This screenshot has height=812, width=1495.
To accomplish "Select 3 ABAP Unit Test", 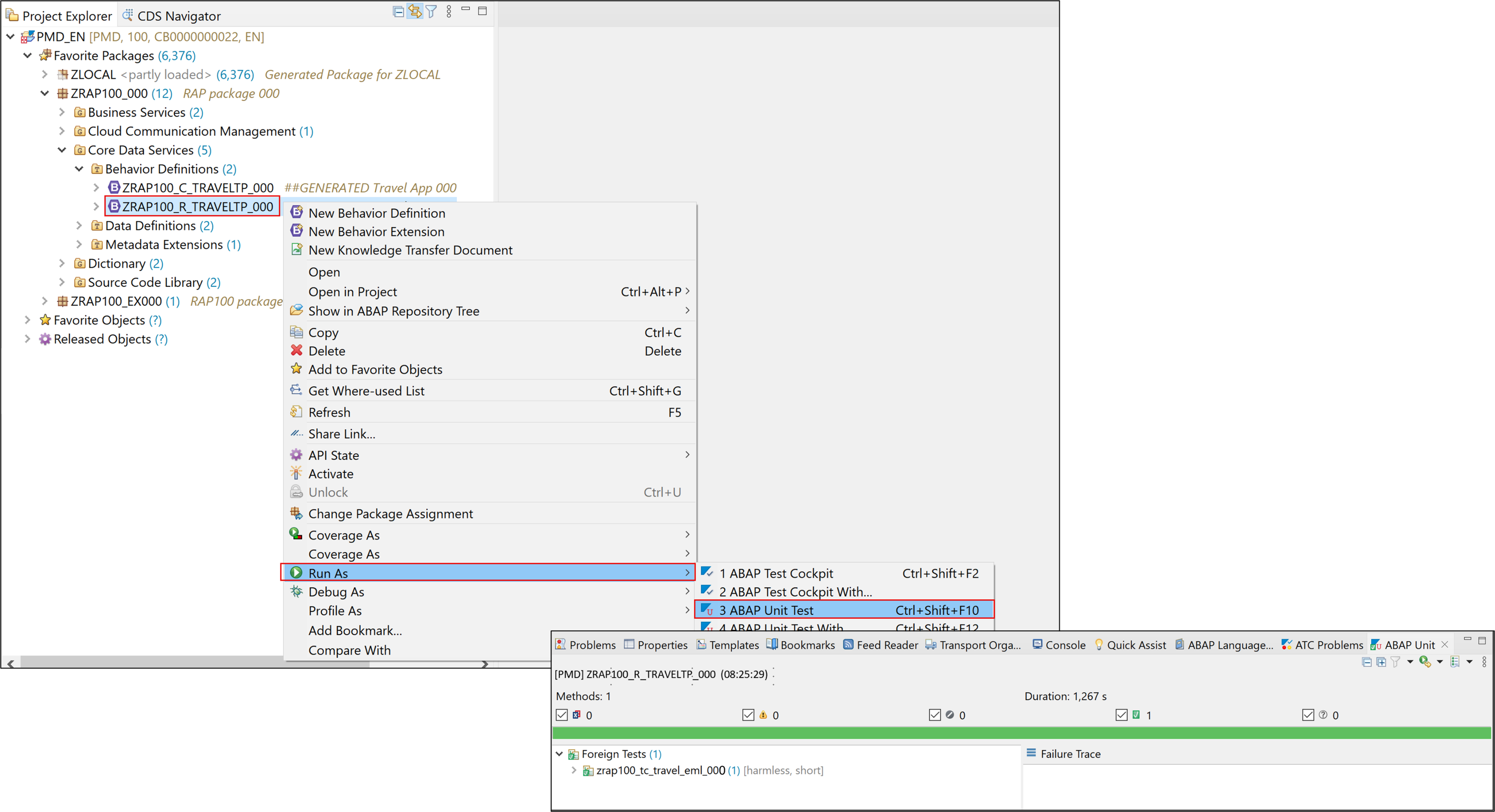I will coord(845,610).
